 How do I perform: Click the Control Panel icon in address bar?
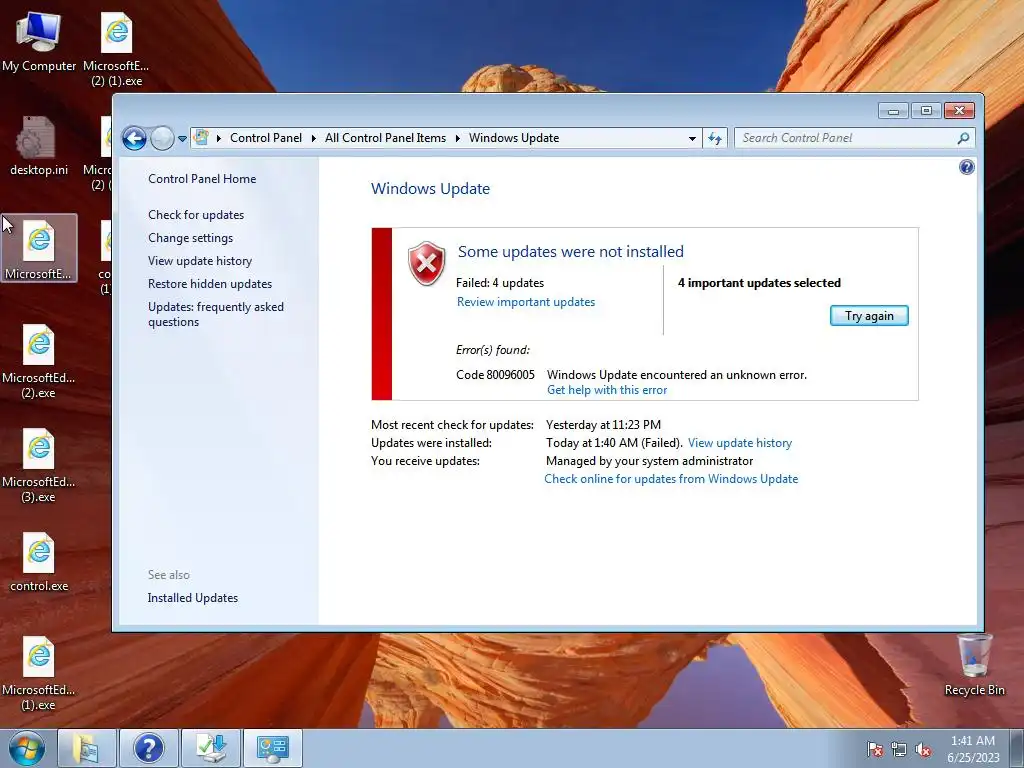pyautogui.click(x=202, y=138)
